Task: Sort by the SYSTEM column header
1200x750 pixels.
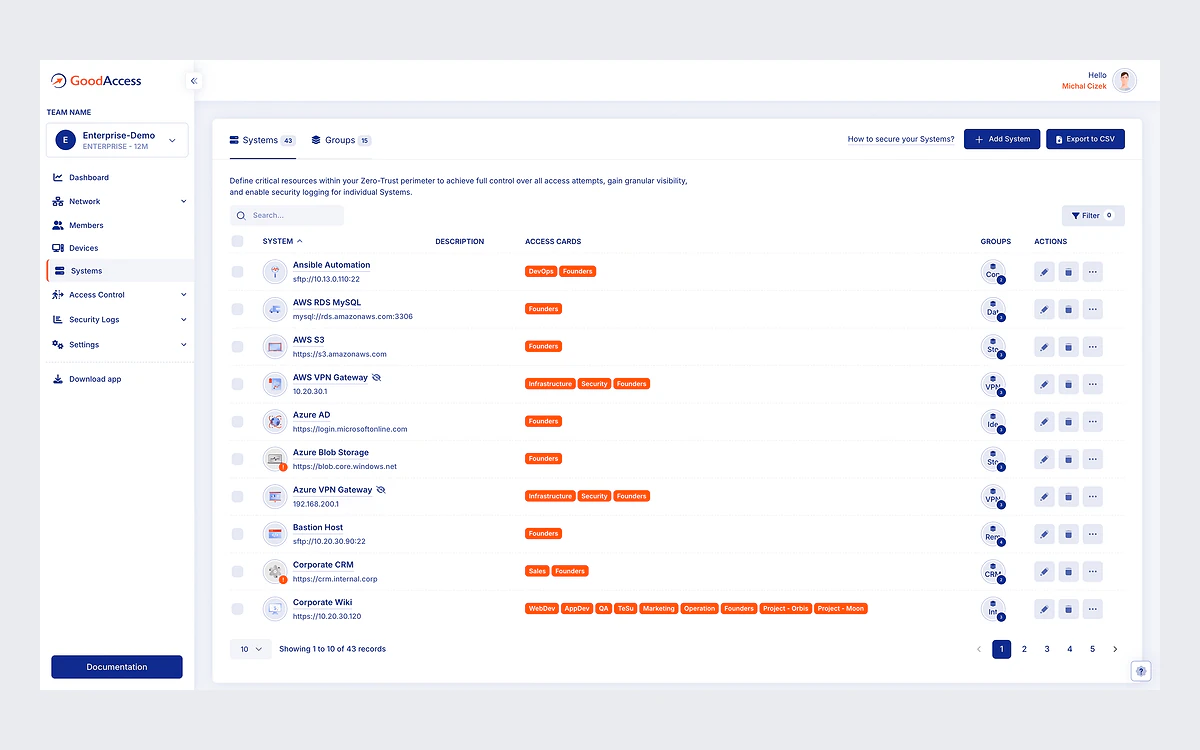Action: 282,241
